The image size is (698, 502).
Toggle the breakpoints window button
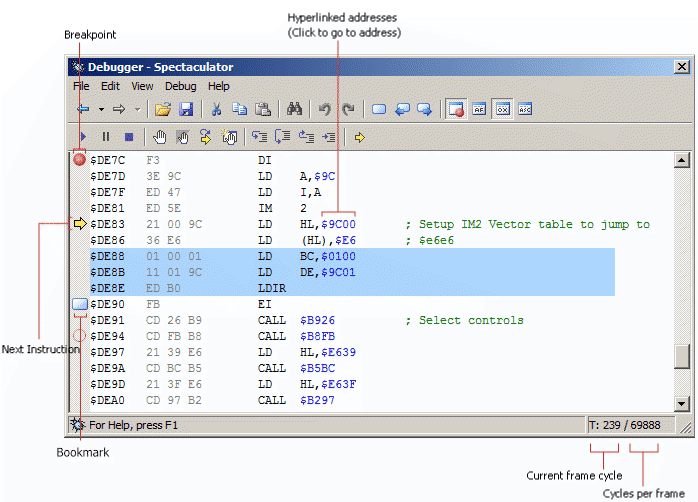pyautogui.click(x=456, y=109)
